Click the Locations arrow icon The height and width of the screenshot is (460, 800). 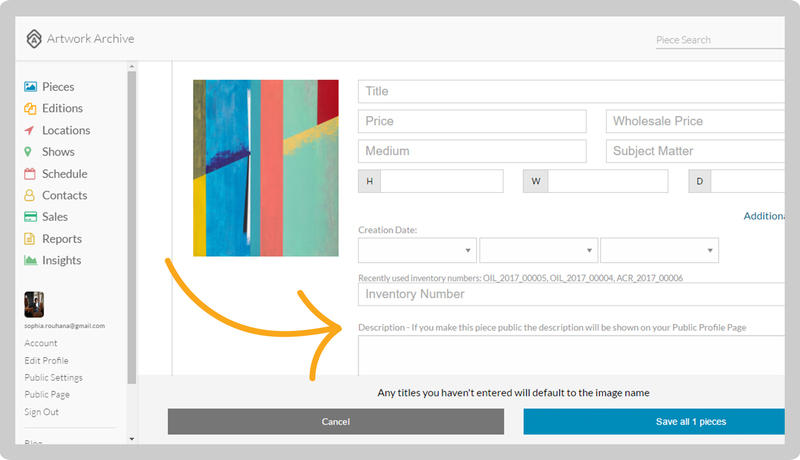[29, 131]
